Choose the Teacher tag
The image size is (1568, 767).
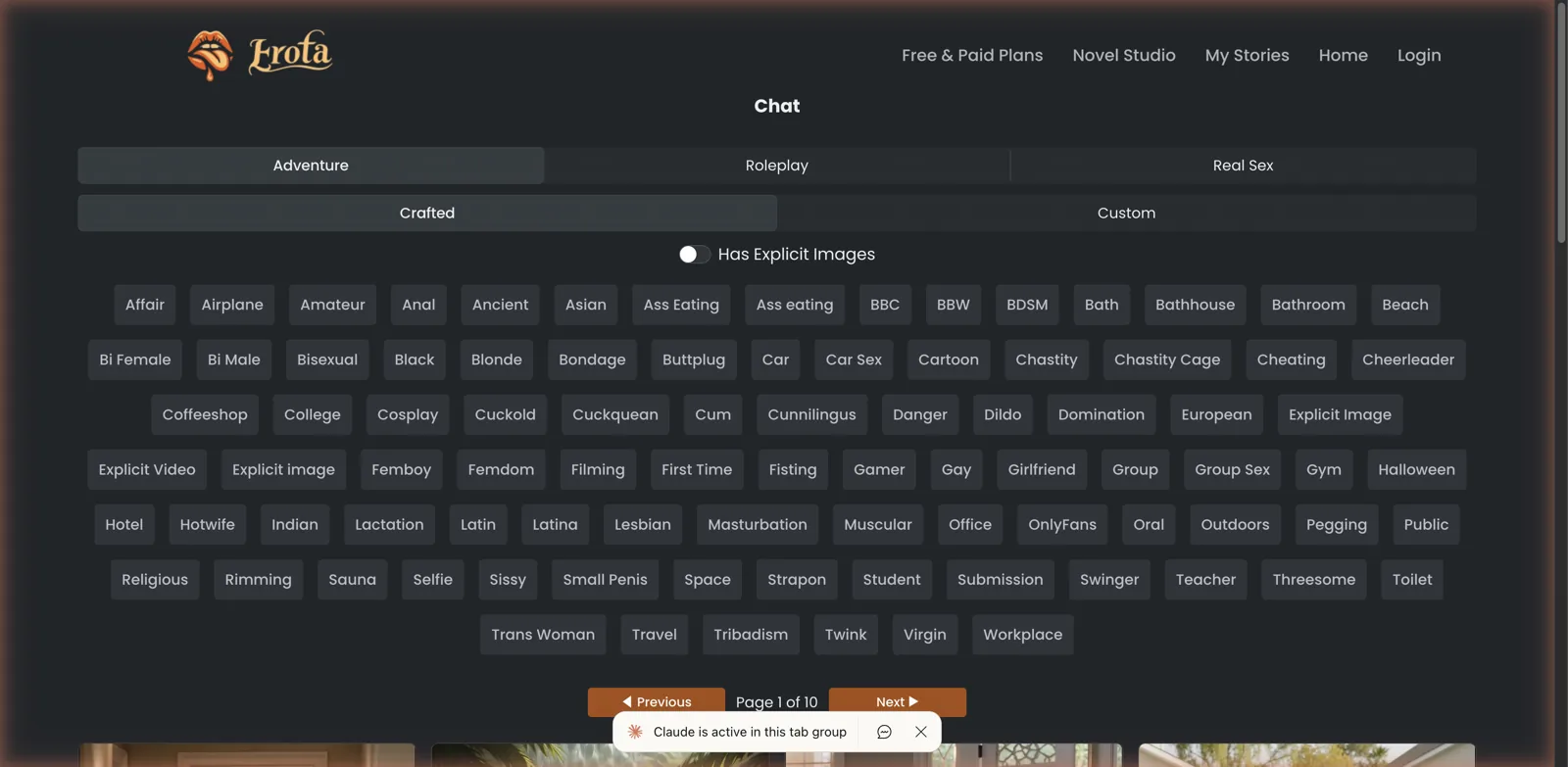pos(1205,579)
